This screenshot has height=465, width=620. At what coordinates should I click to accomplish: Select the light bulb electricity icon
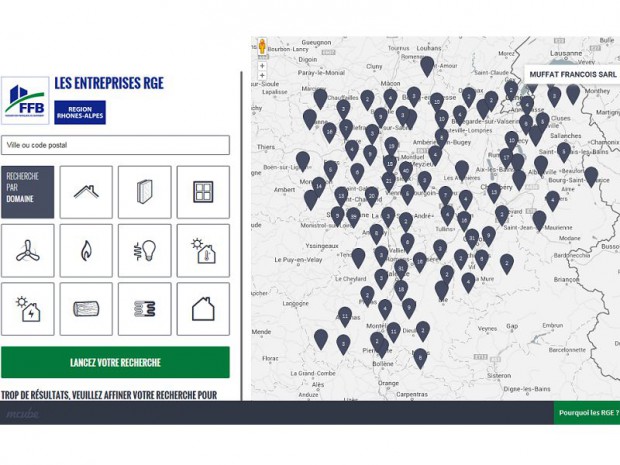pyautogui.click(x=145, y=250)
